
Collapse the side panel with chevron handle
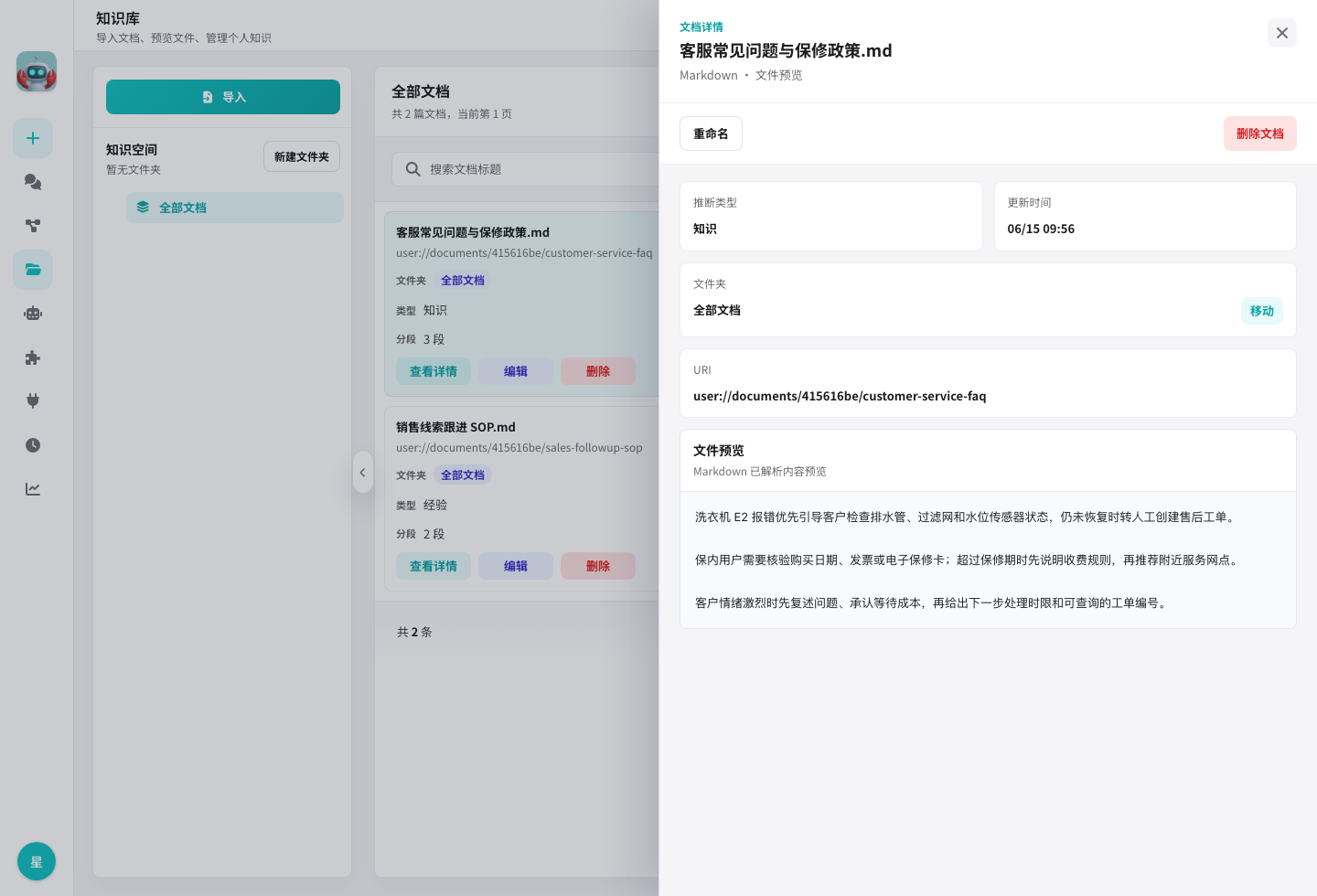click(363, 472)
